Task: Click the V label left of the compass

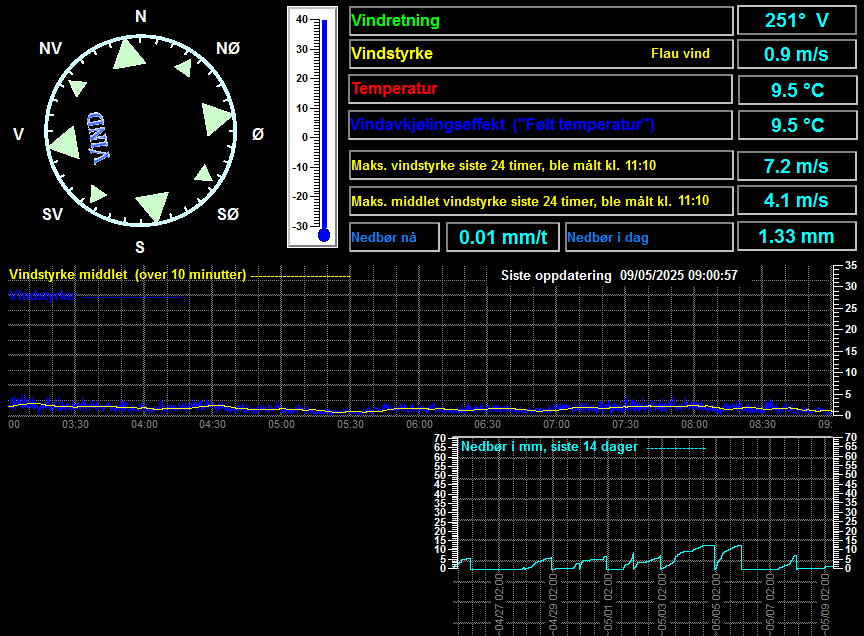Action: (18, 134)
